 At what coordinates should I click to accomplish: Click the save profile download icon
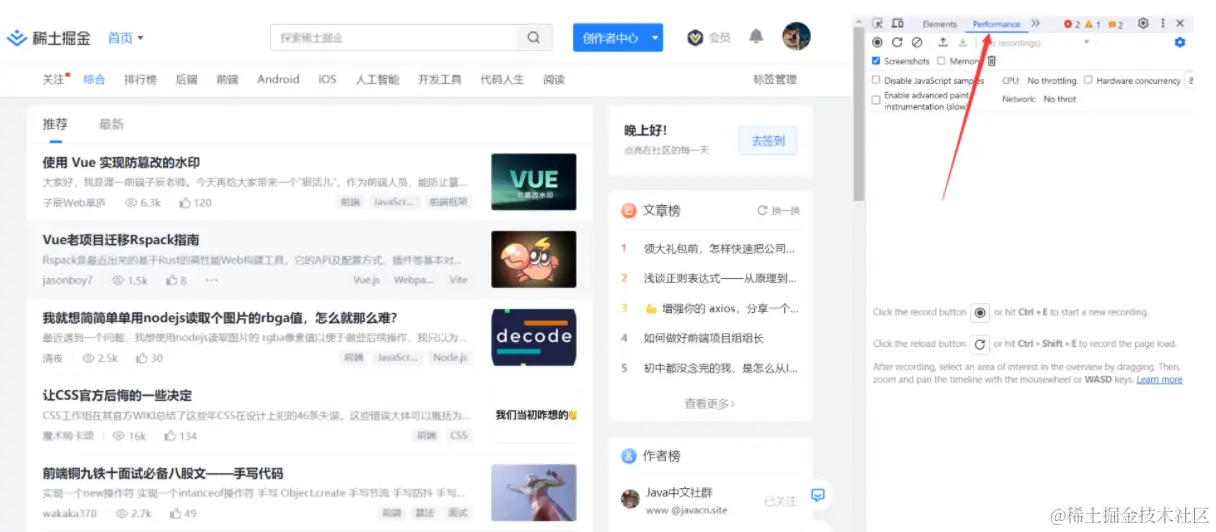pos(962,42)
